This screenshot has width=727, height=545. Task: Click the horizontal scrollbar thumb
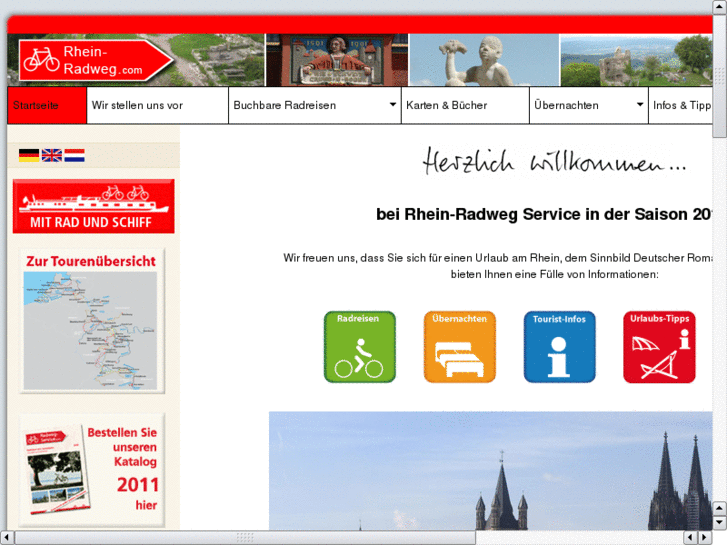[245, 538]
